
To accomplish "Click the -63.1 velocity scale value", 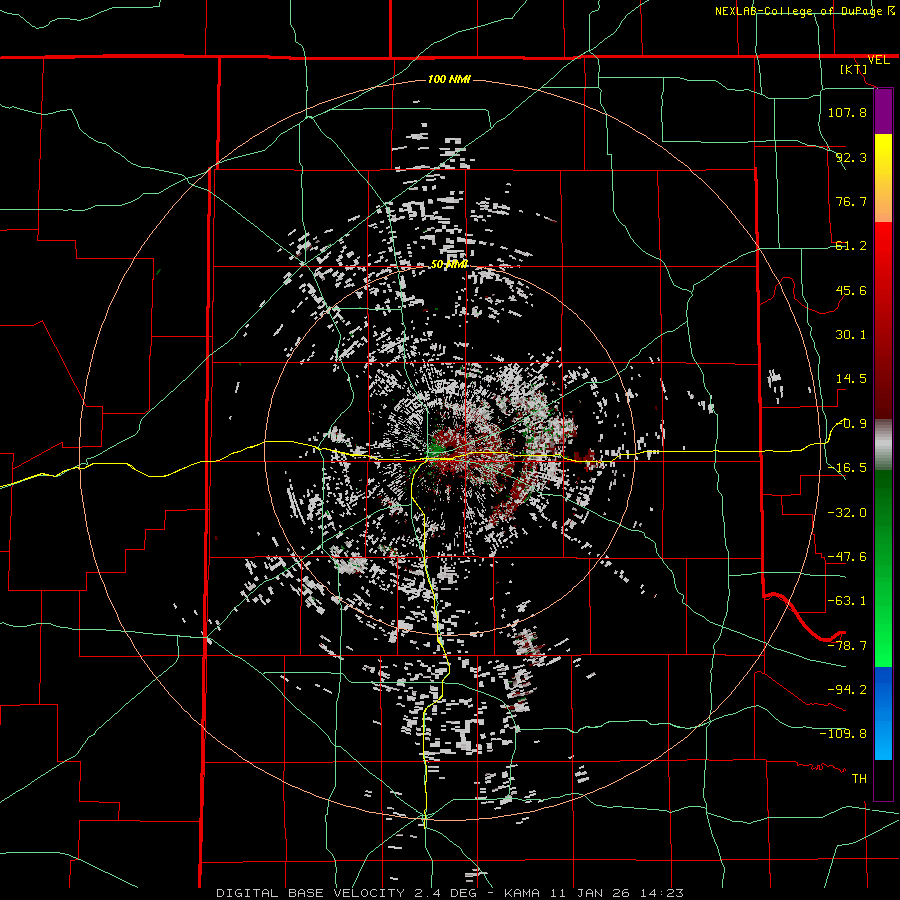I will 847,601.
